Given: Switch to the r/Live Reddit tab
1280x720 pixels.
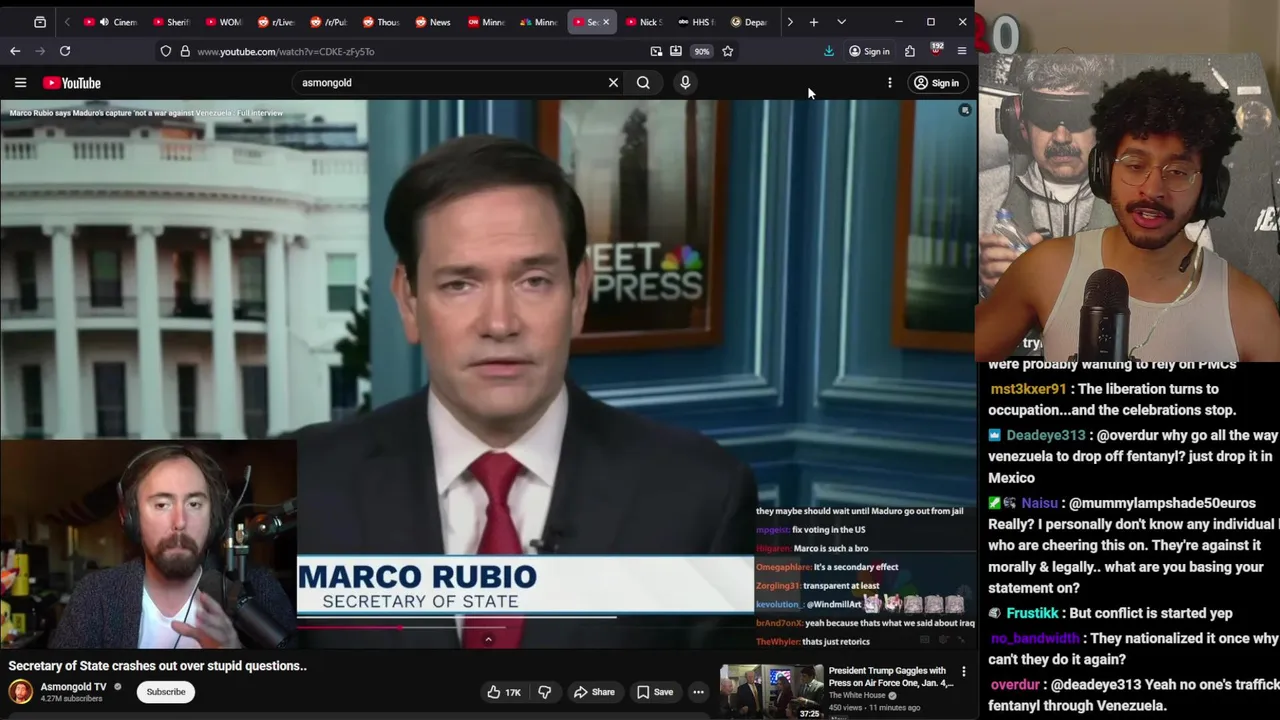Looking at the screenshot, I should (x=275, y=22).
